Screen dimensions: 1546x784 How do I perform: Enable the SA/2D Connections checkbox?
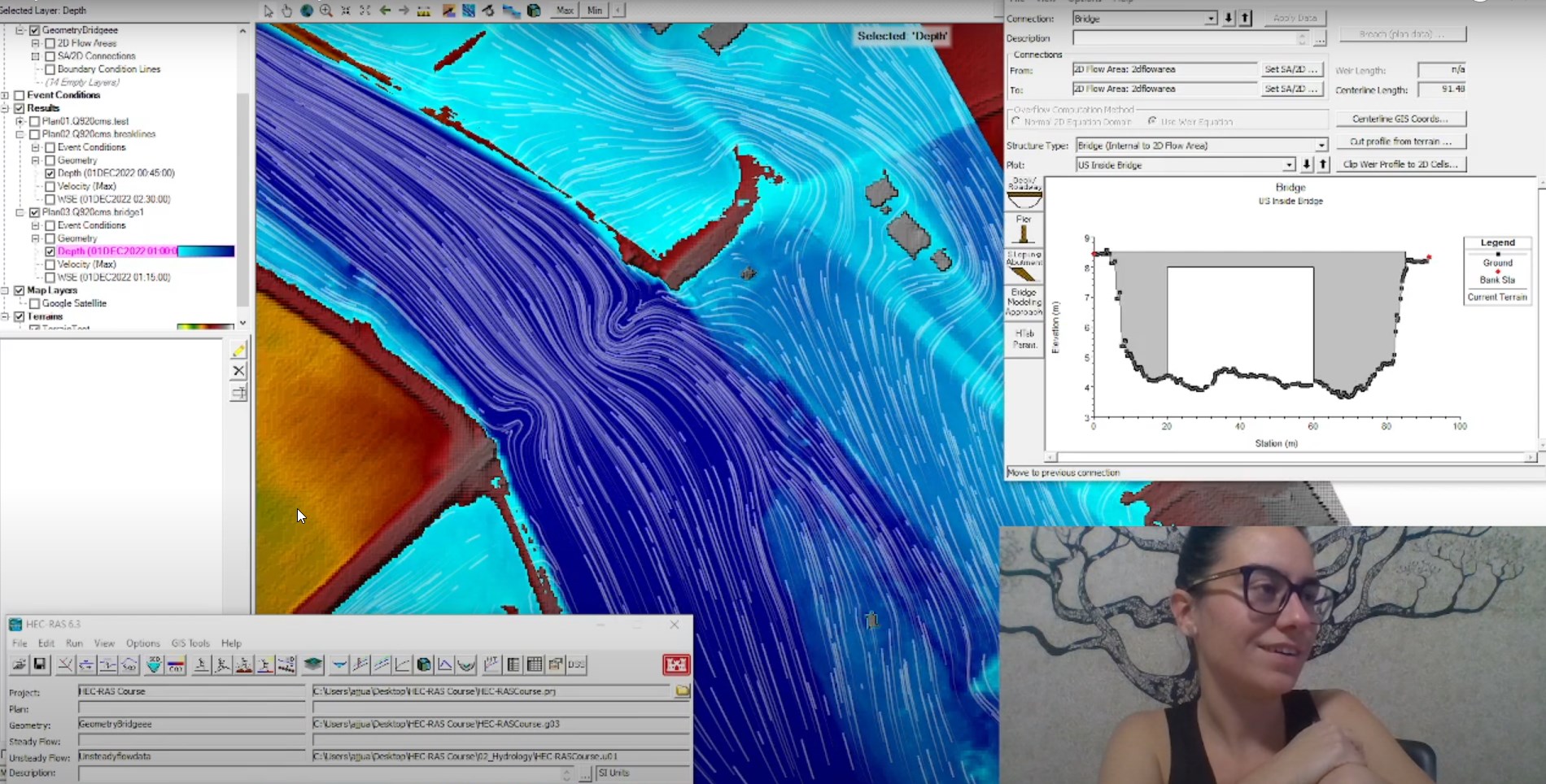(x=50, y=56)
